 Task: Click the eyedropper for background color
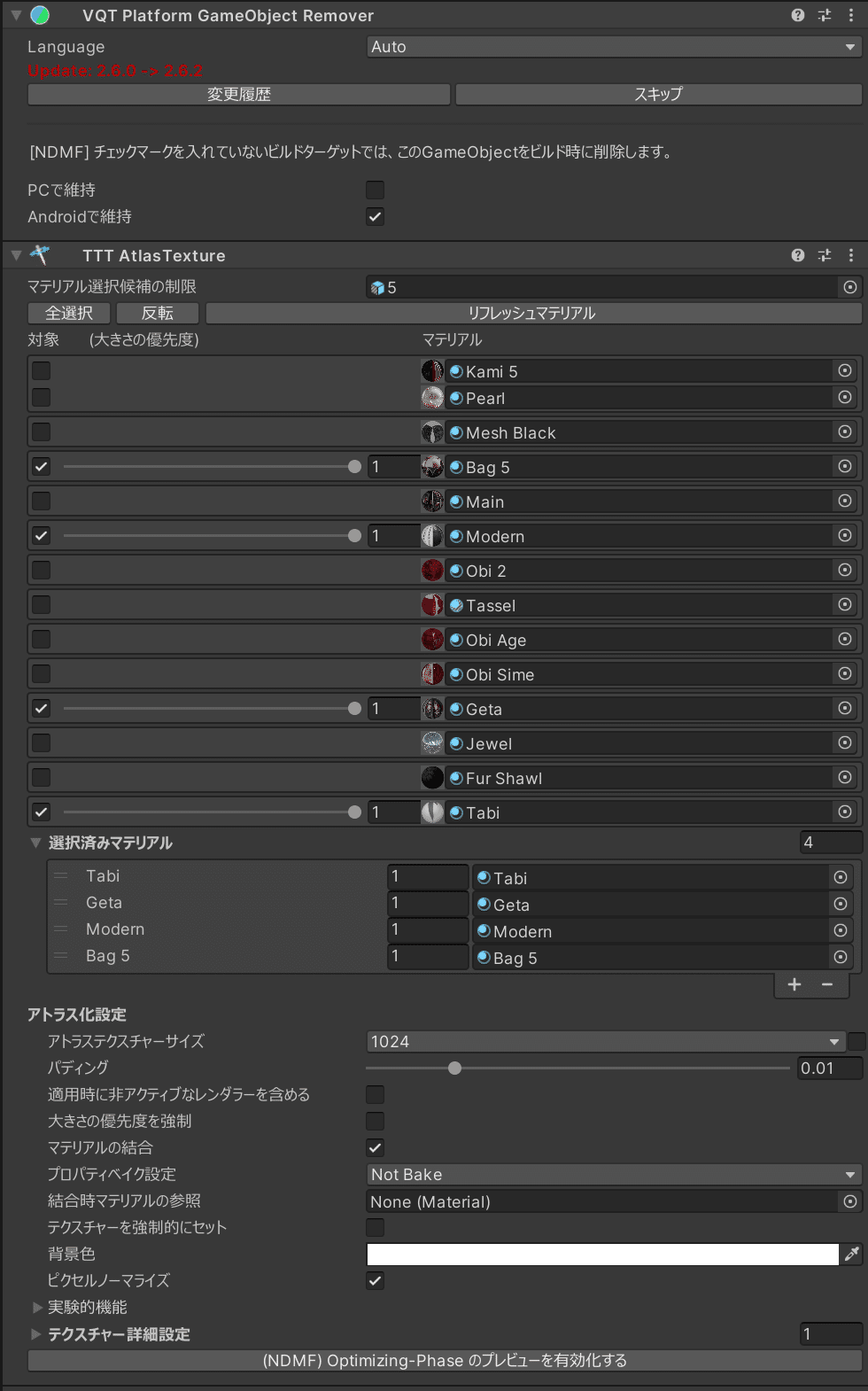click(852, 1254)
